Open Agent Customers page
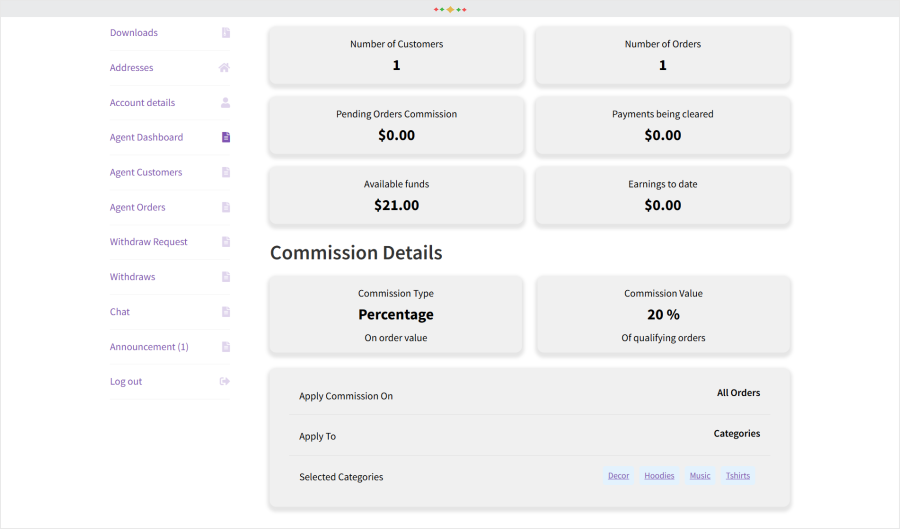This screenshot has height=529, width=900. tap(146, 172)
